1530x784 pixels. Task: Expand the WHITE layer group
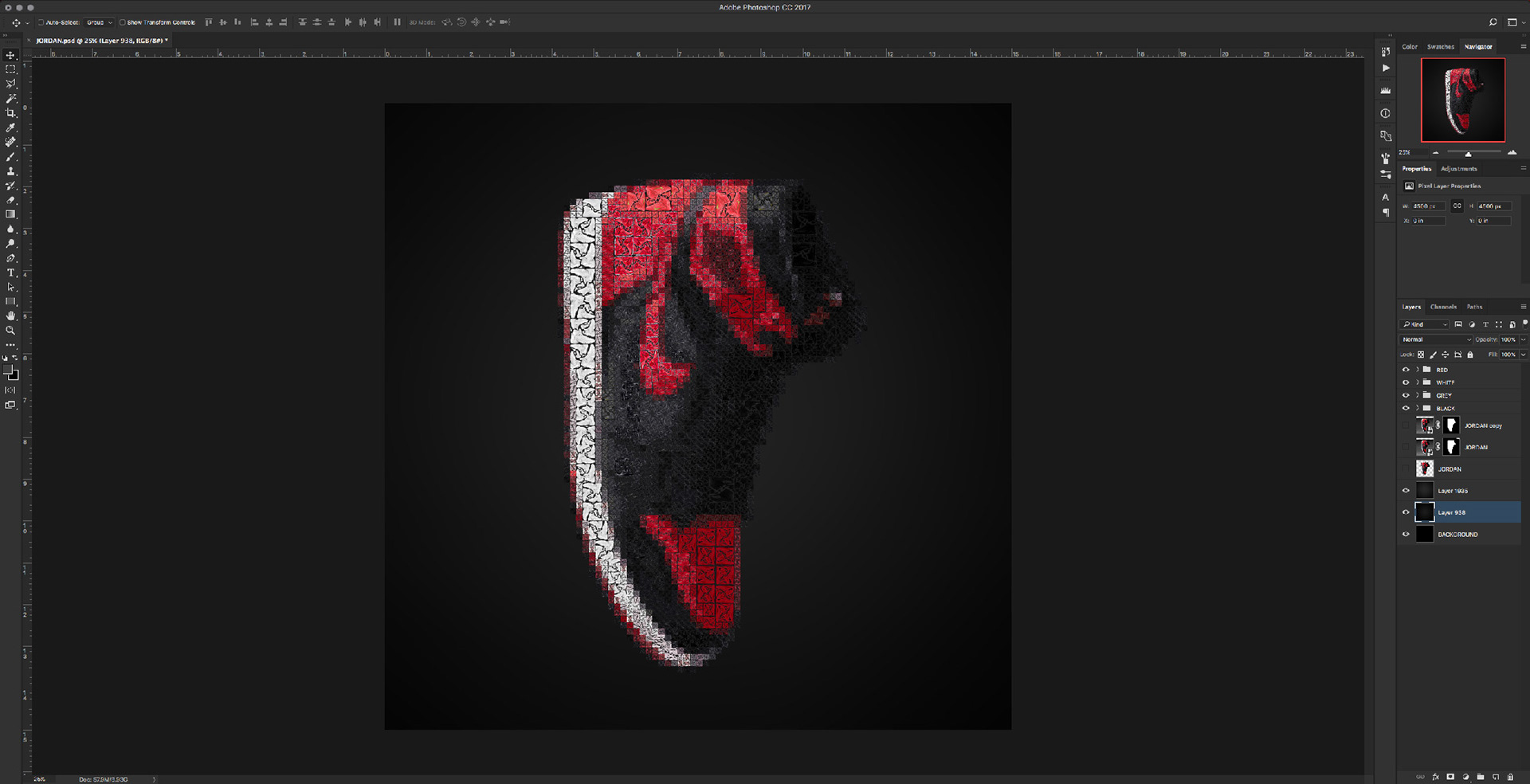1417,382
